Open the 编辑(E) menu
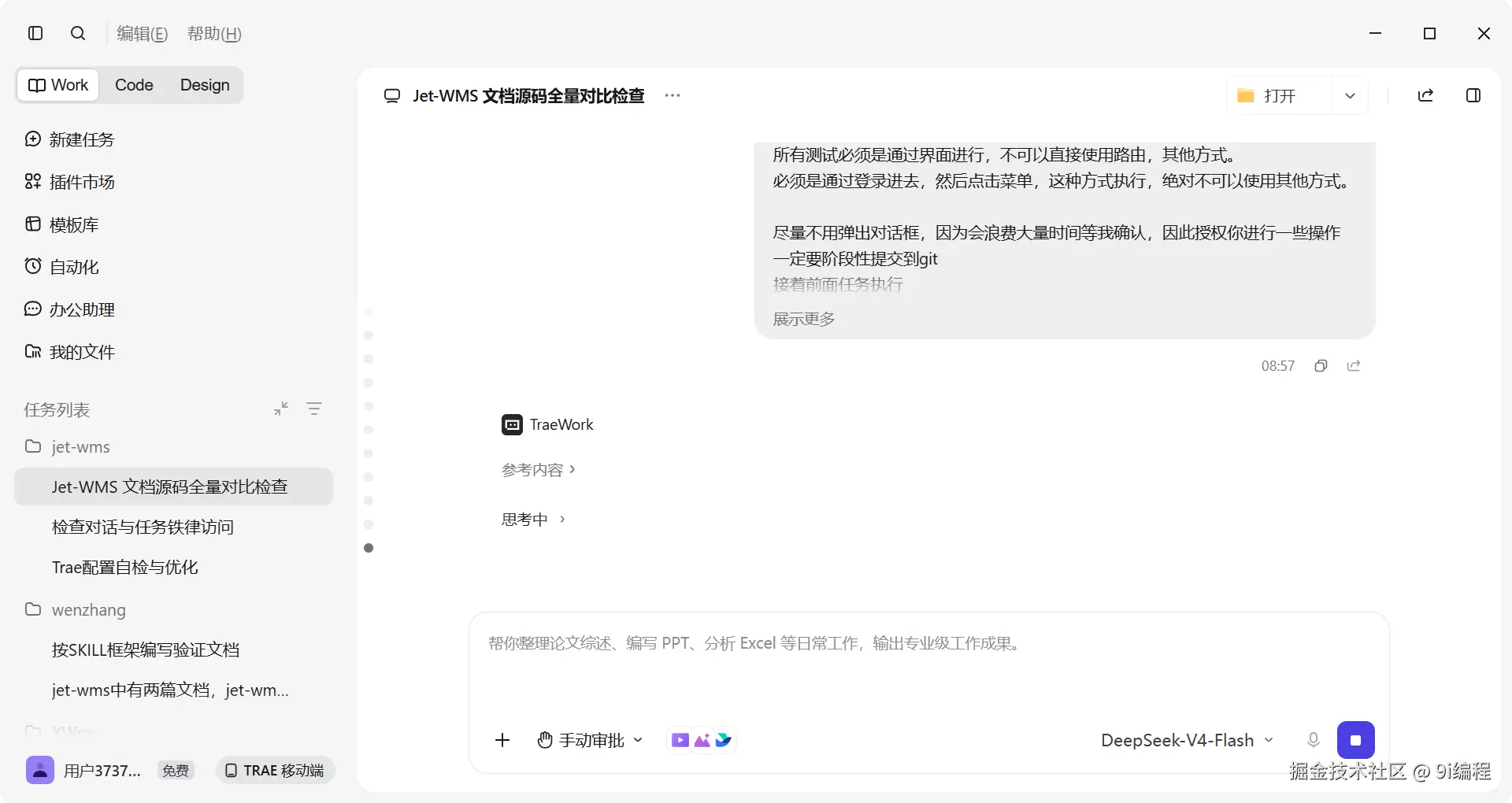 point(143,34)
